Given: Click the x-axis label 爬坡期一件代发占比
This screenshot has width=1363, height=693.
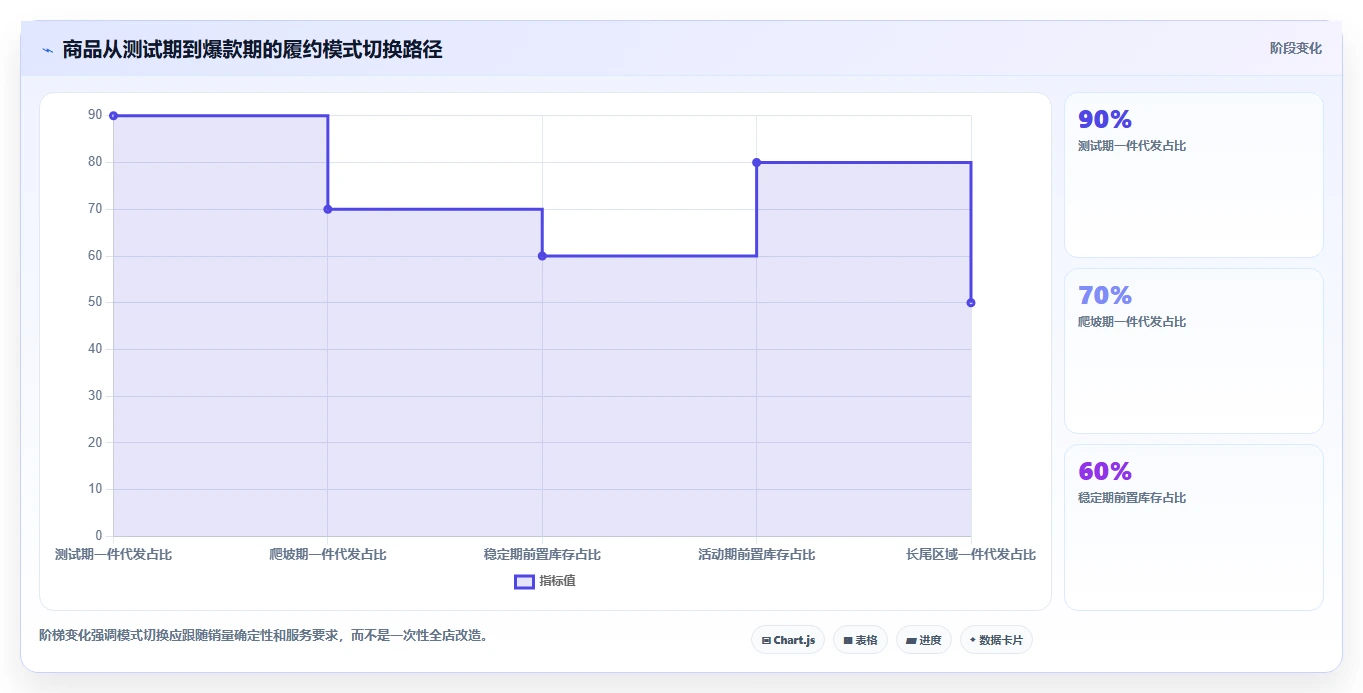Looking at the screenshot, I should pos(328,554).
